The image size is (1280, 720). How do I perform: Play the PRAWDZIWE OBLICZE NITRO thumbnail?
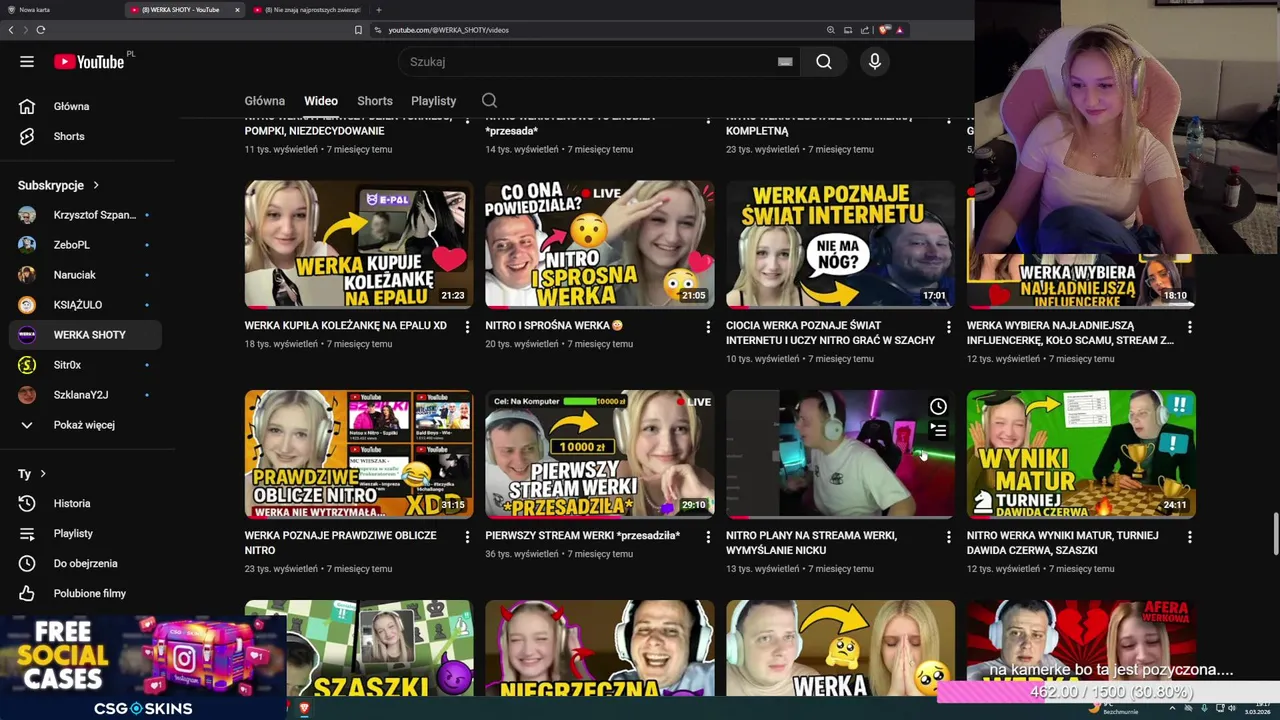[359, 454]
